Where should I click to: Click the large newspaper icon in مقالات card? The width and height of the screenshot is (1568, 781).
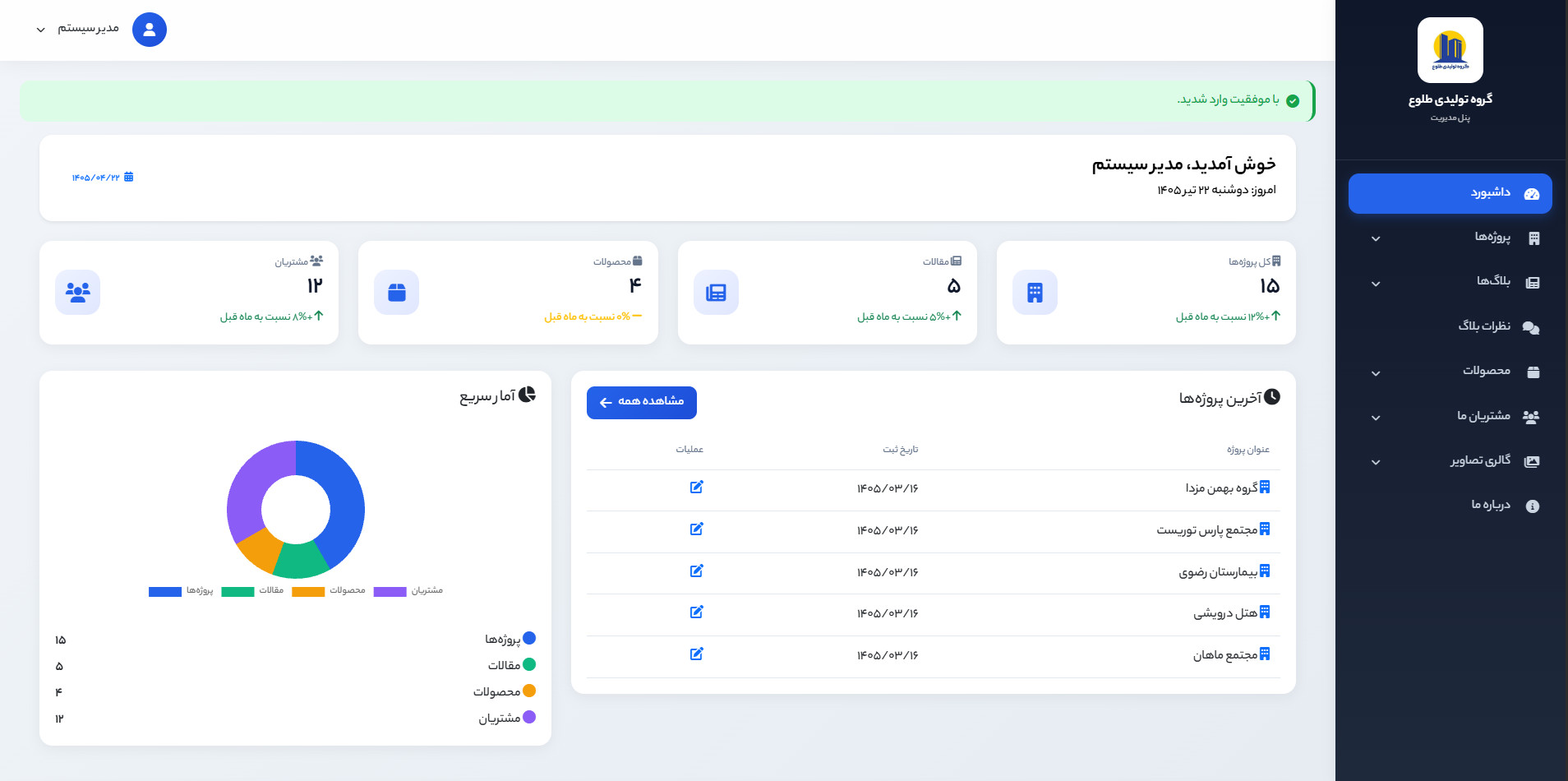pyautogui.click(x=716, y=293)
